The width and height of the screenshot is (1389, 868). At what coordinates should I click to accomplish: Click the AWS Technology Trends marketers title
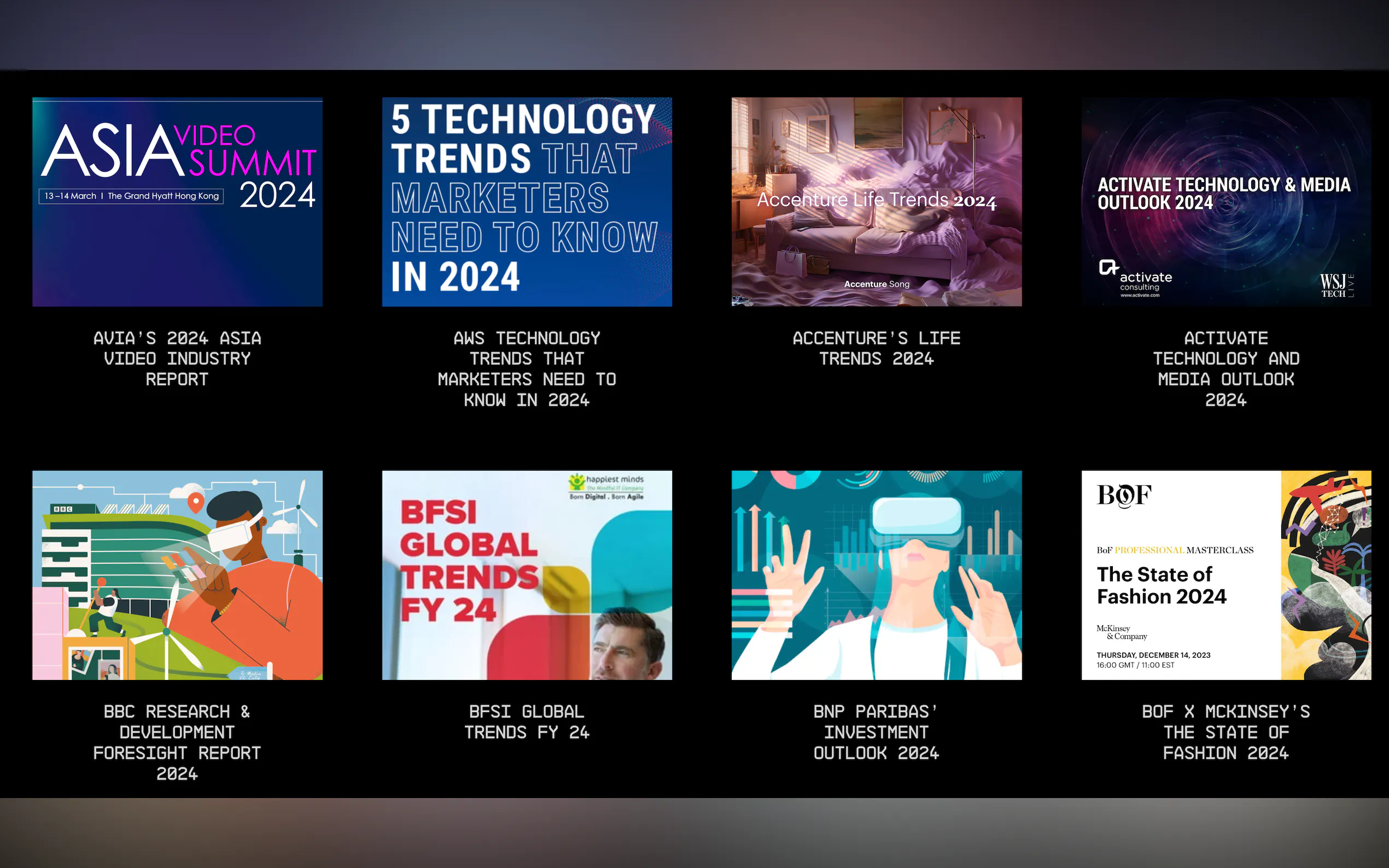527,369
